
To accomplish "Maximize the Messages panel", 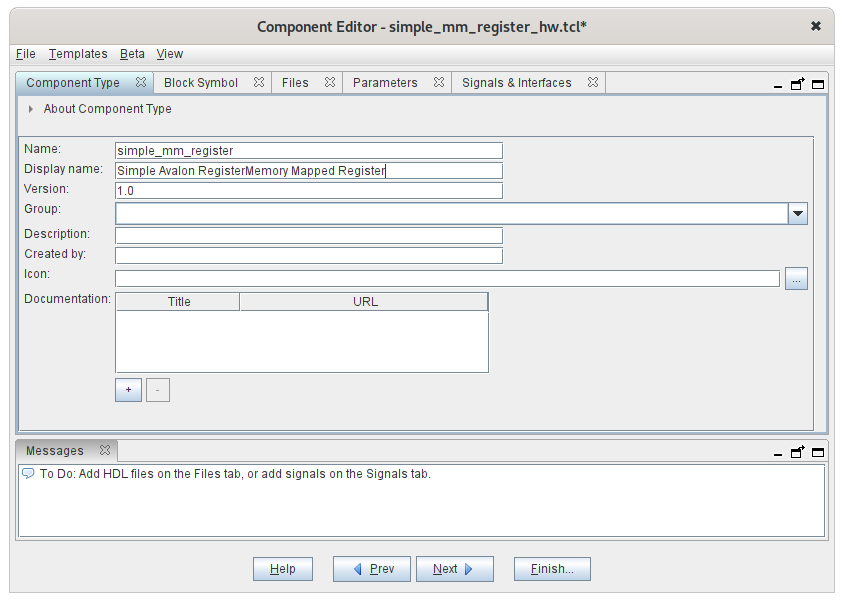I will (817, 452).
